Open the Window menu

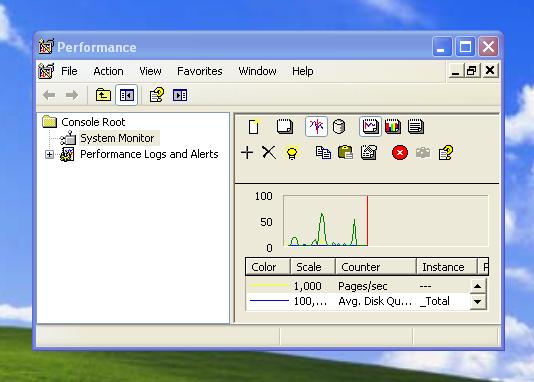(257, 71)
